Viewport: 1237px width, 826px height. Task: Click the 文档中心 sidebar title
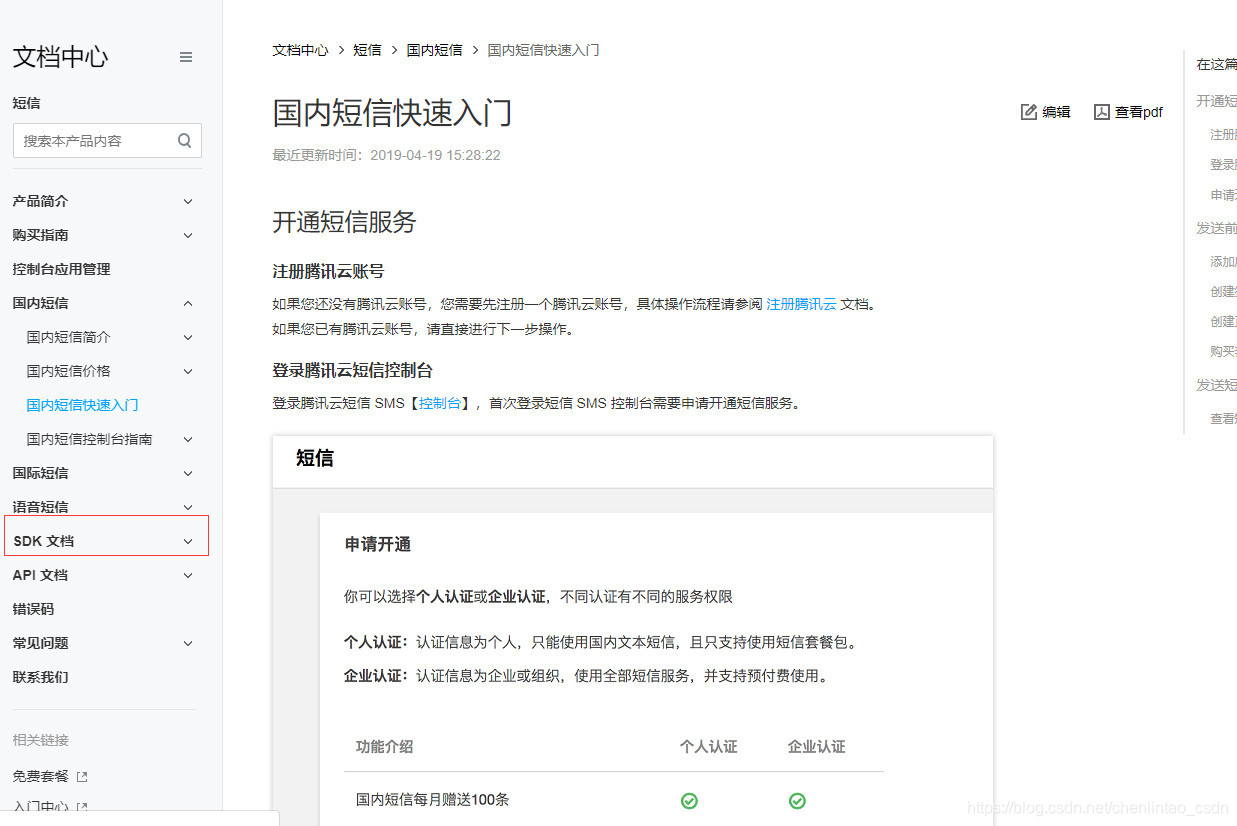(60, 57)
